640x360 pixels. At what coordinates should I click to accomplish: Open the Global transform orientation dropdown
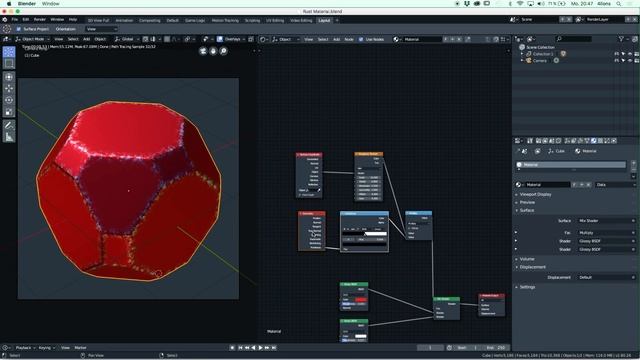click(127, 39)
